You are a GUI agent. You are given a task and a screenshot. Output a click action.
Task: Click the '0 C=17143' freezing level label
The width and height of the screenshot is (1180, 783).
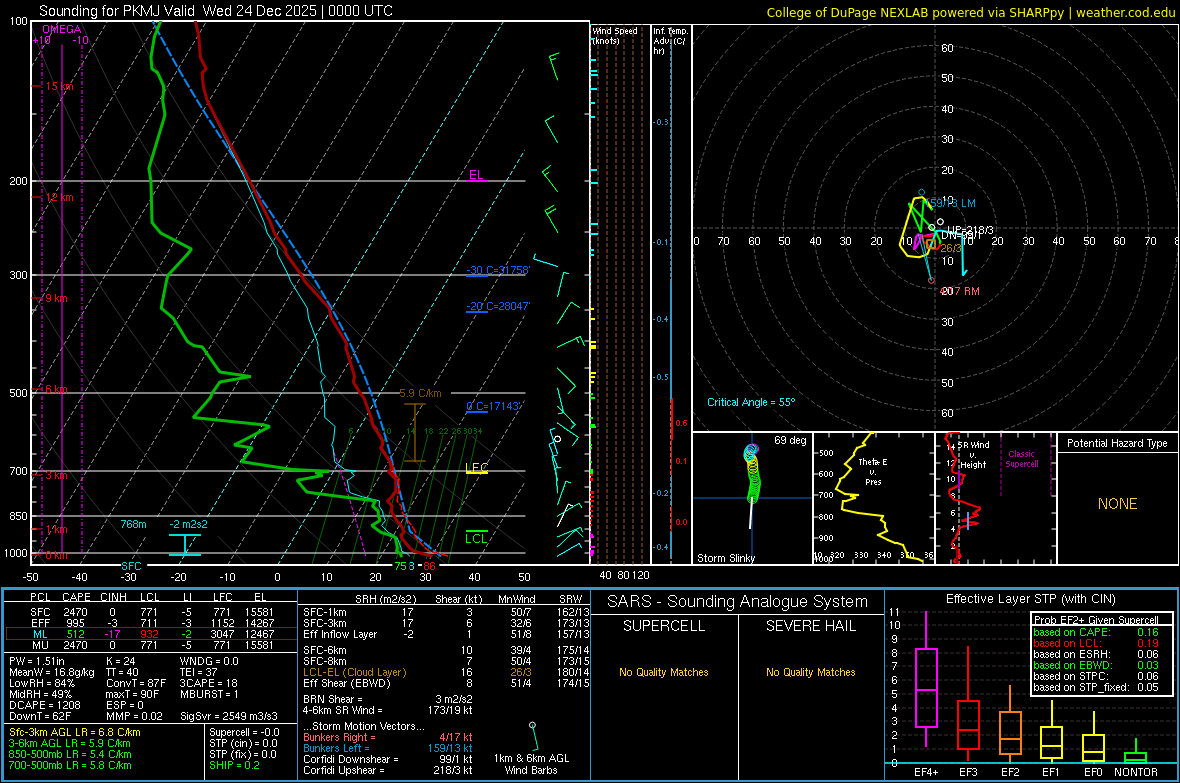click(x=493, y=406)
